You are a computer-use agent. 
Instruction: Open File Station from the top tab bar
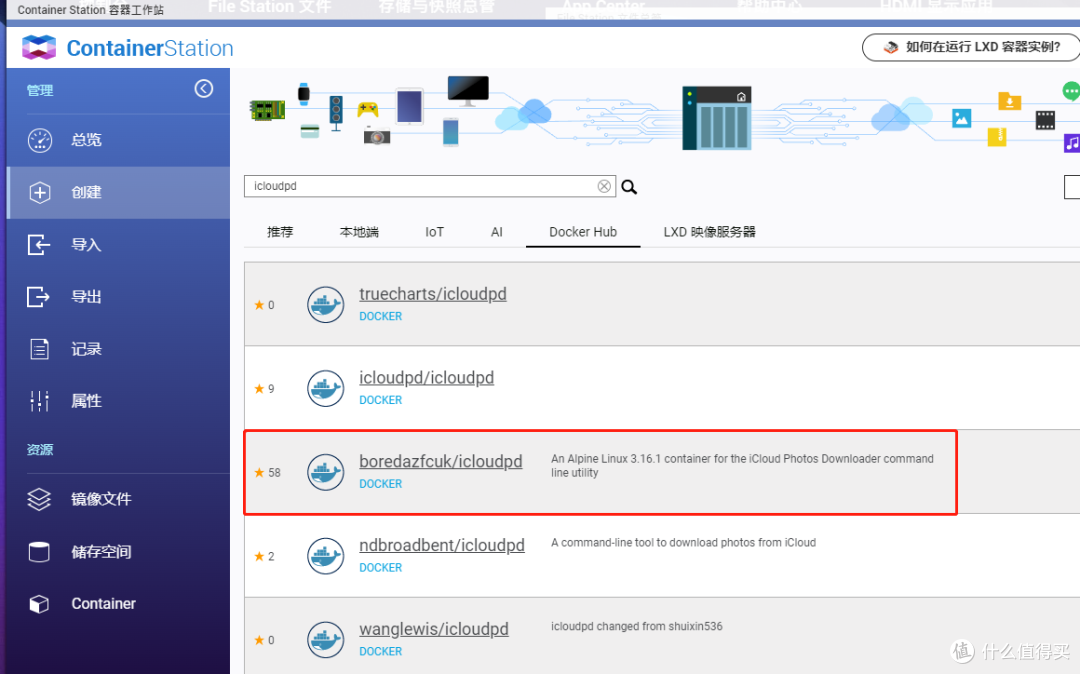coord(268,7)
